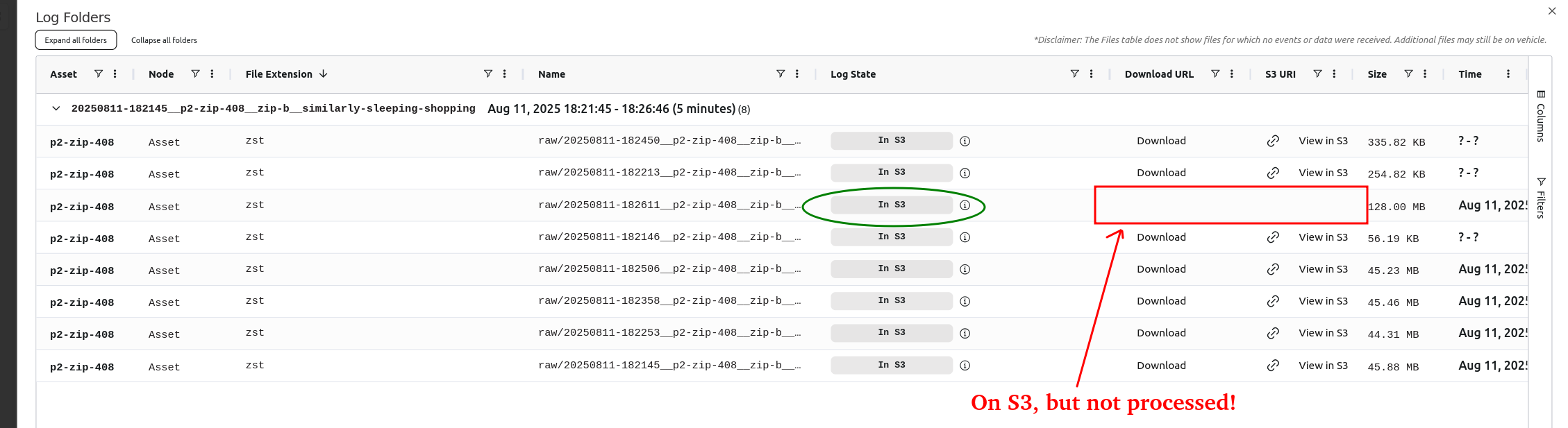Open Asset column menu dots
This screenshot has width=1568, height=428.
point(115,74)
